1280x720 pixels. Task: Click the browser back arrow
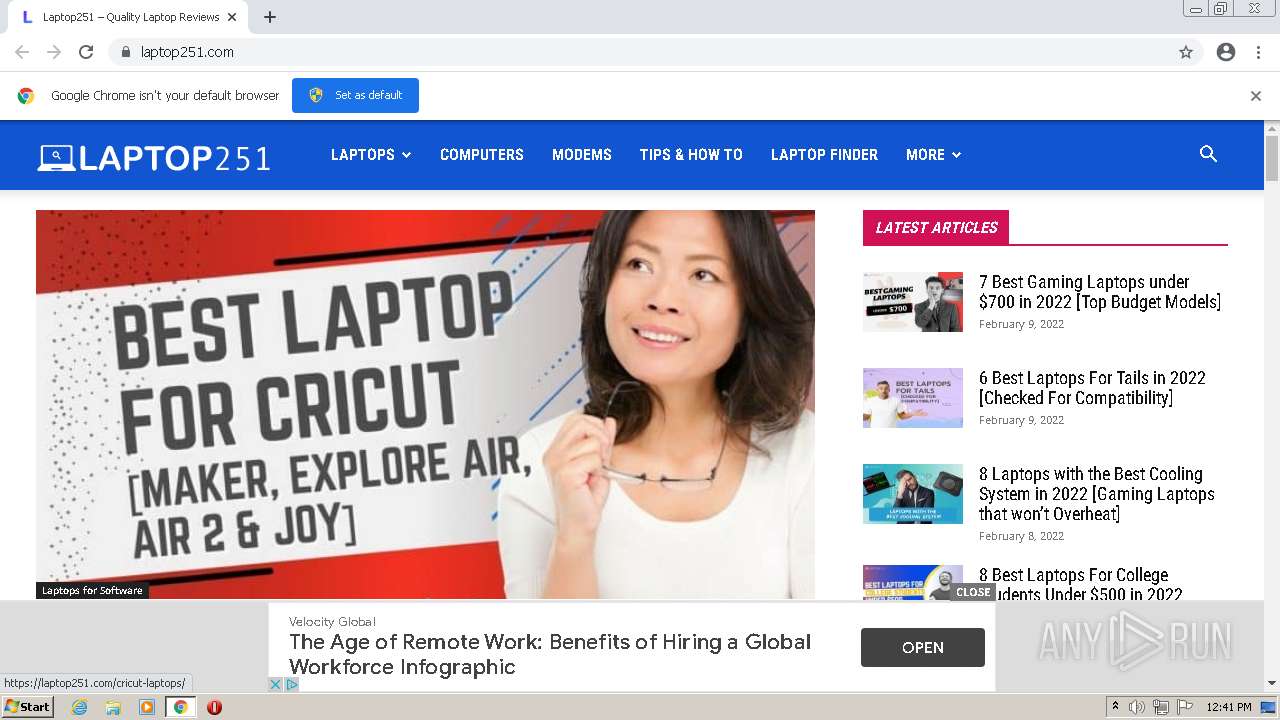pos(22,52)
